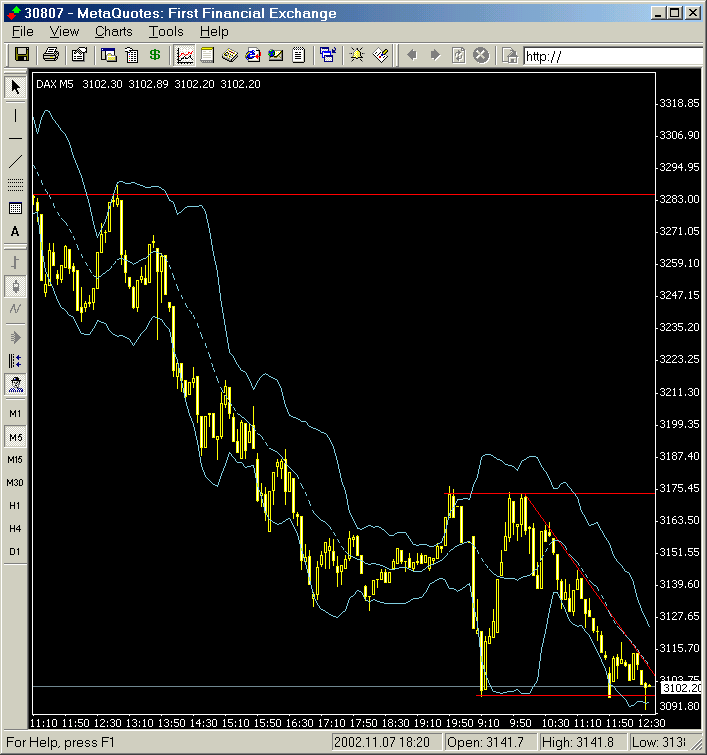Click the chart auto-scroll arrow icon

(x=15, y=338)
